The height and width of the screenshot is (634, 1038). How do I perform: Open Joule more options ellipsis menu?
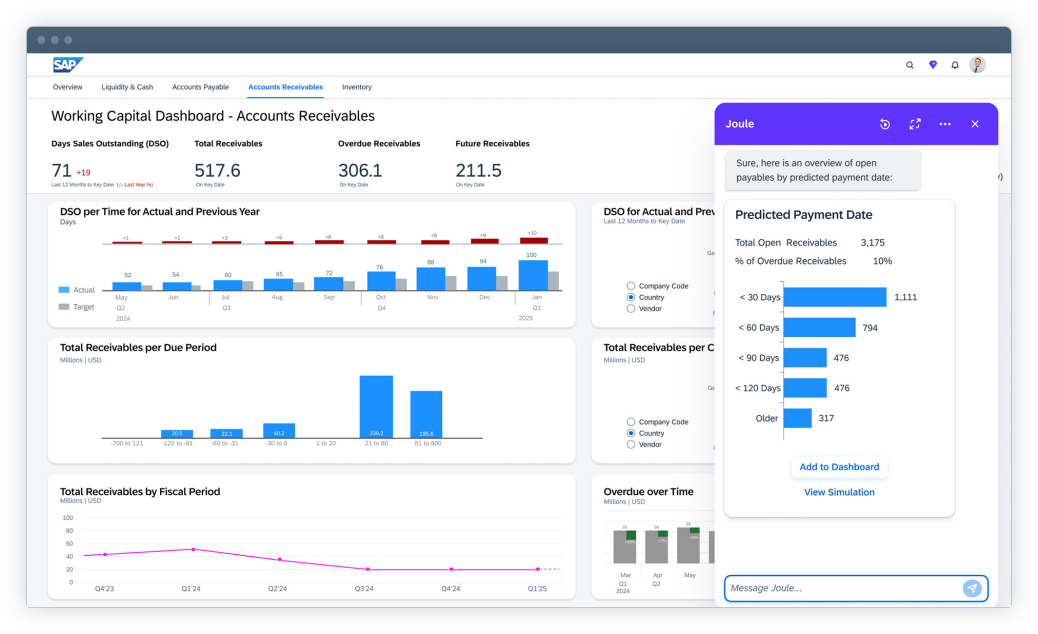pyautogui.click(x=945, y=124)
